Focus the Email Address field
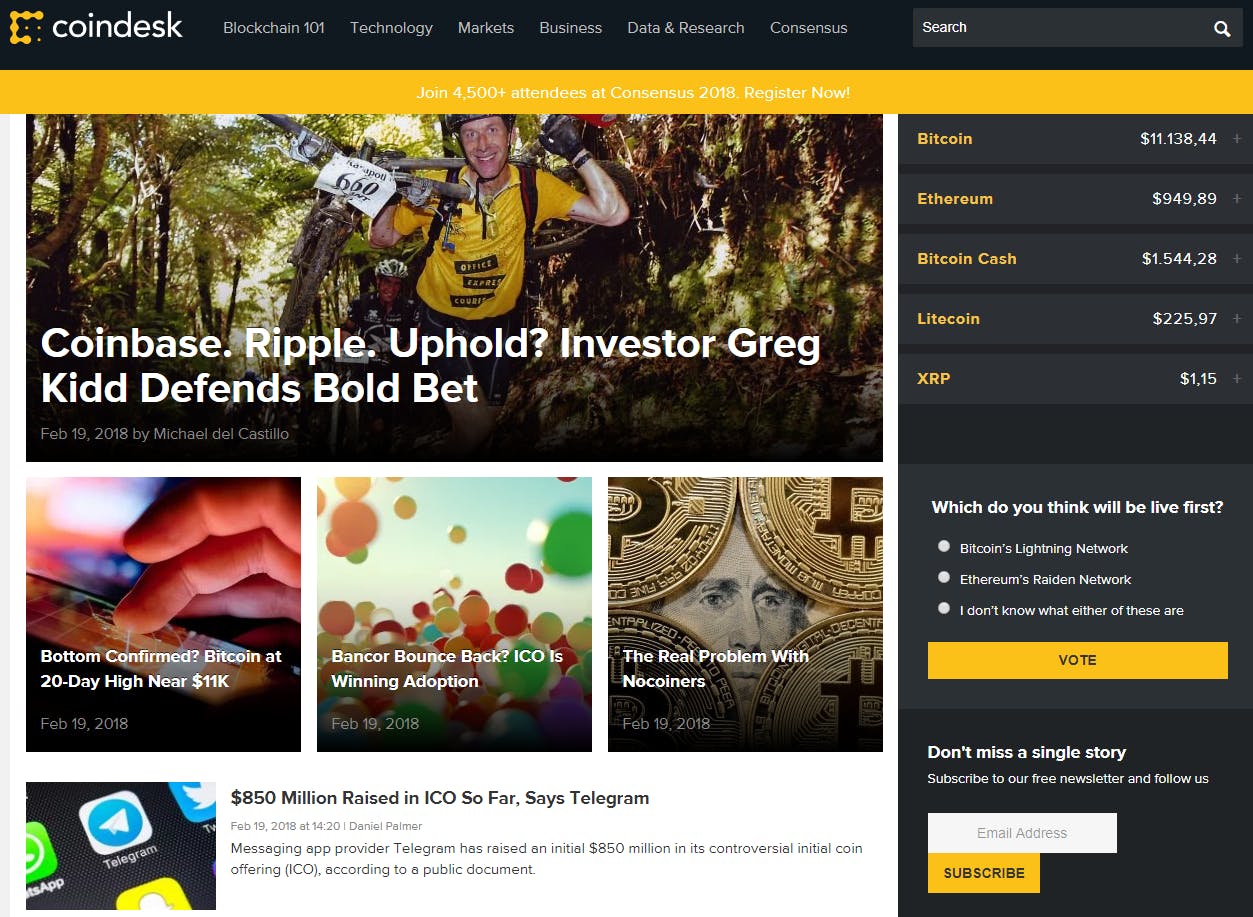 pos(1022,833)
